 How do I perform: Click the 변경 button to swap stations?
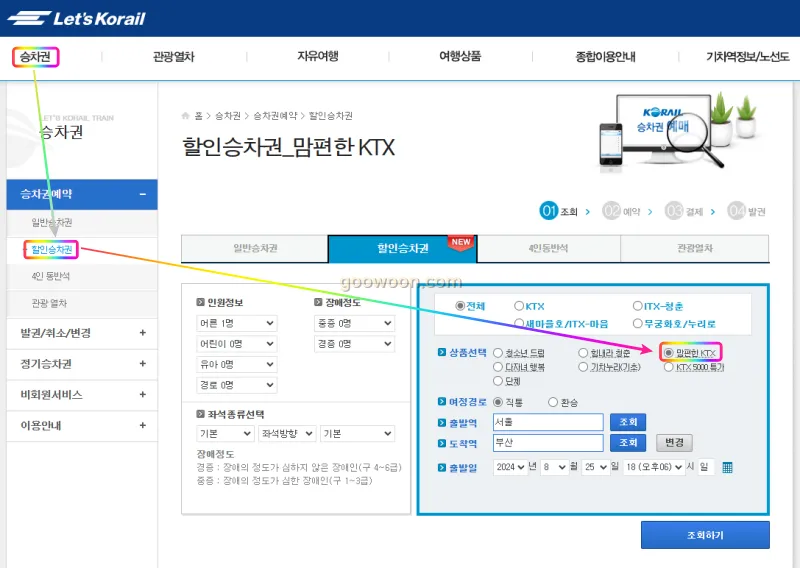(x=674, y=442)
